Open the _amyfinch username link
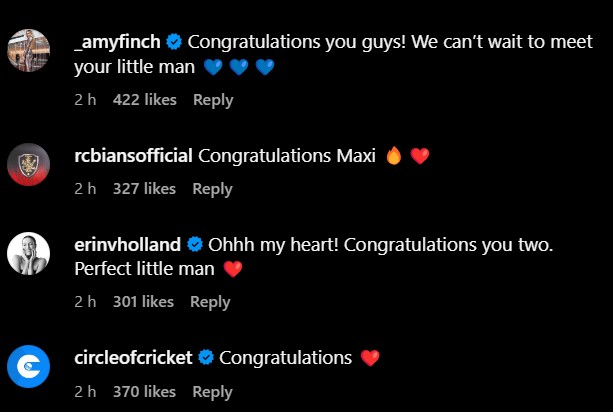The width and height of the screenshot is (613, 412). click(119, 43)
